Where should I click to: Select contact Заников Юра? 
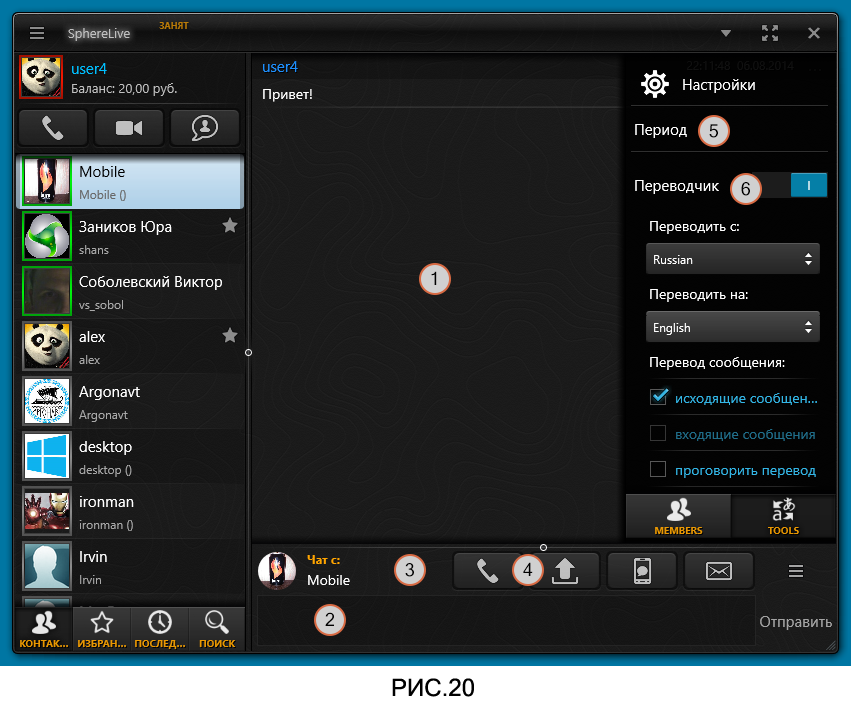pos(130,237)
